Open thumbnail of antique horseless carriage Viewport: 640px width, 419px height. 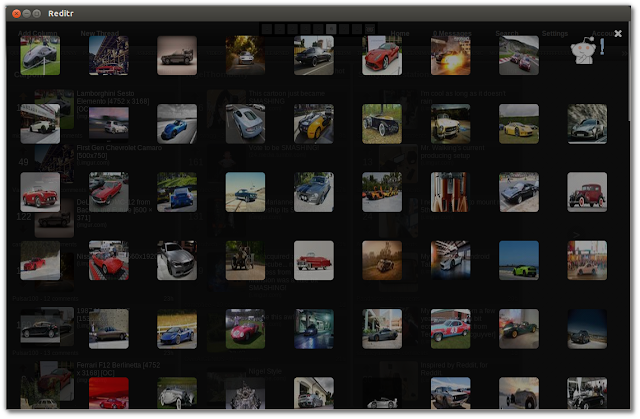coord(245,260)
